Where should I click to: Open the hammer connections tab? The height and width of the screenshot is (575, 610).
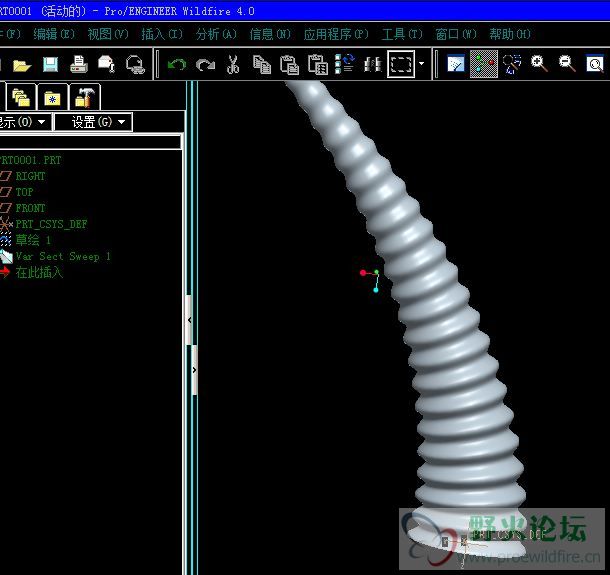pos(84,97)
